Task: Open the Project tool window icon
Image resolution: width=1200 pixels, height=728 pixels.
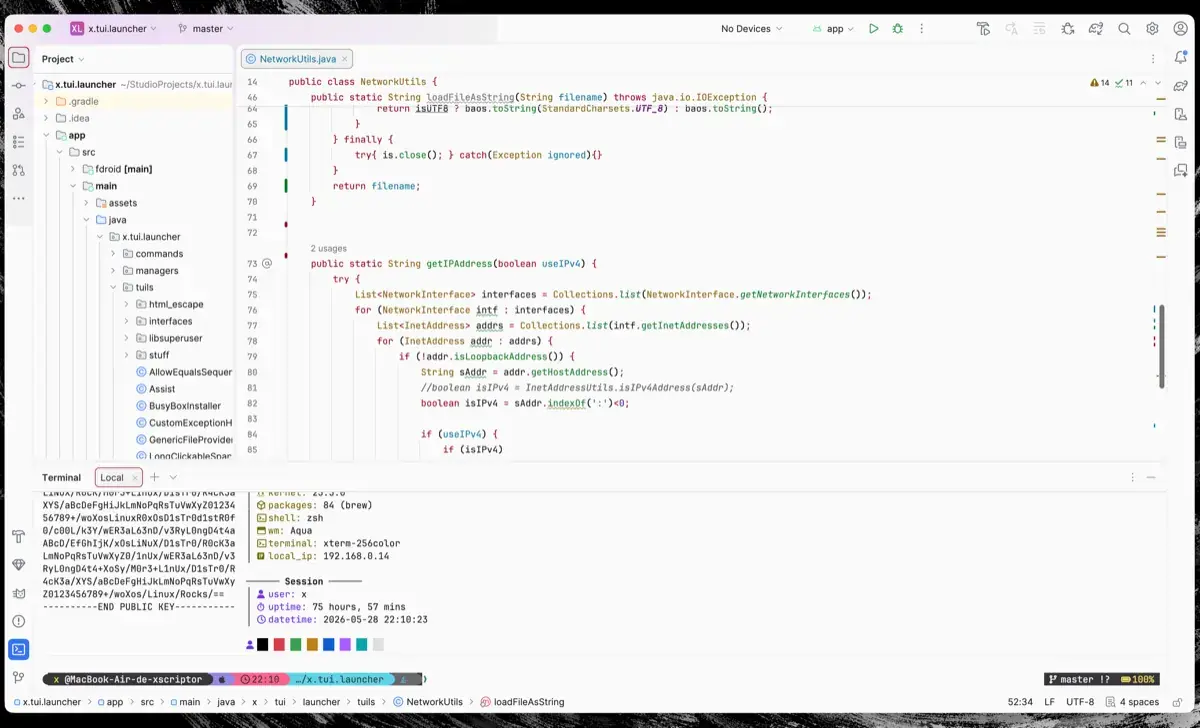Action: point(18,58)
